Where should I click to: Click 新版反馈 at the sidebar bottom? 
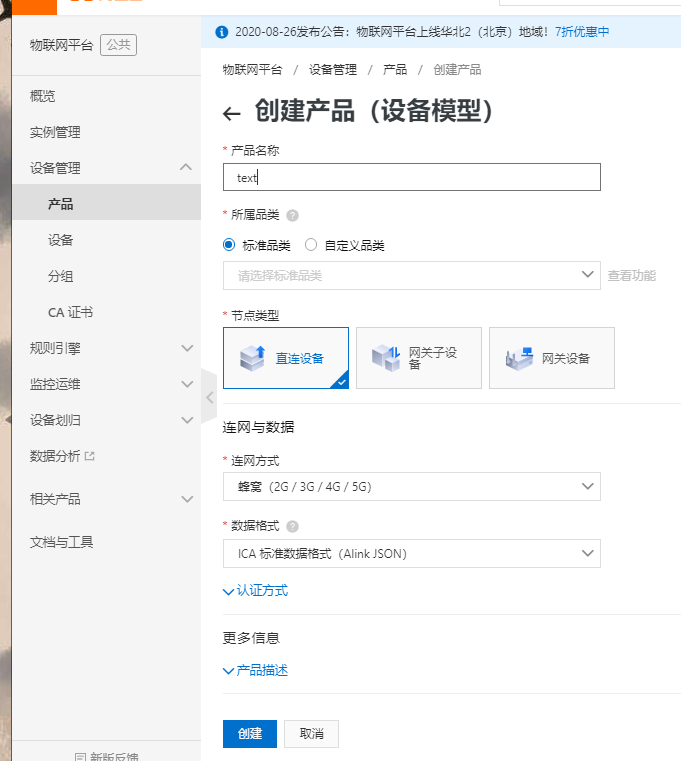[x=107, y=756]
